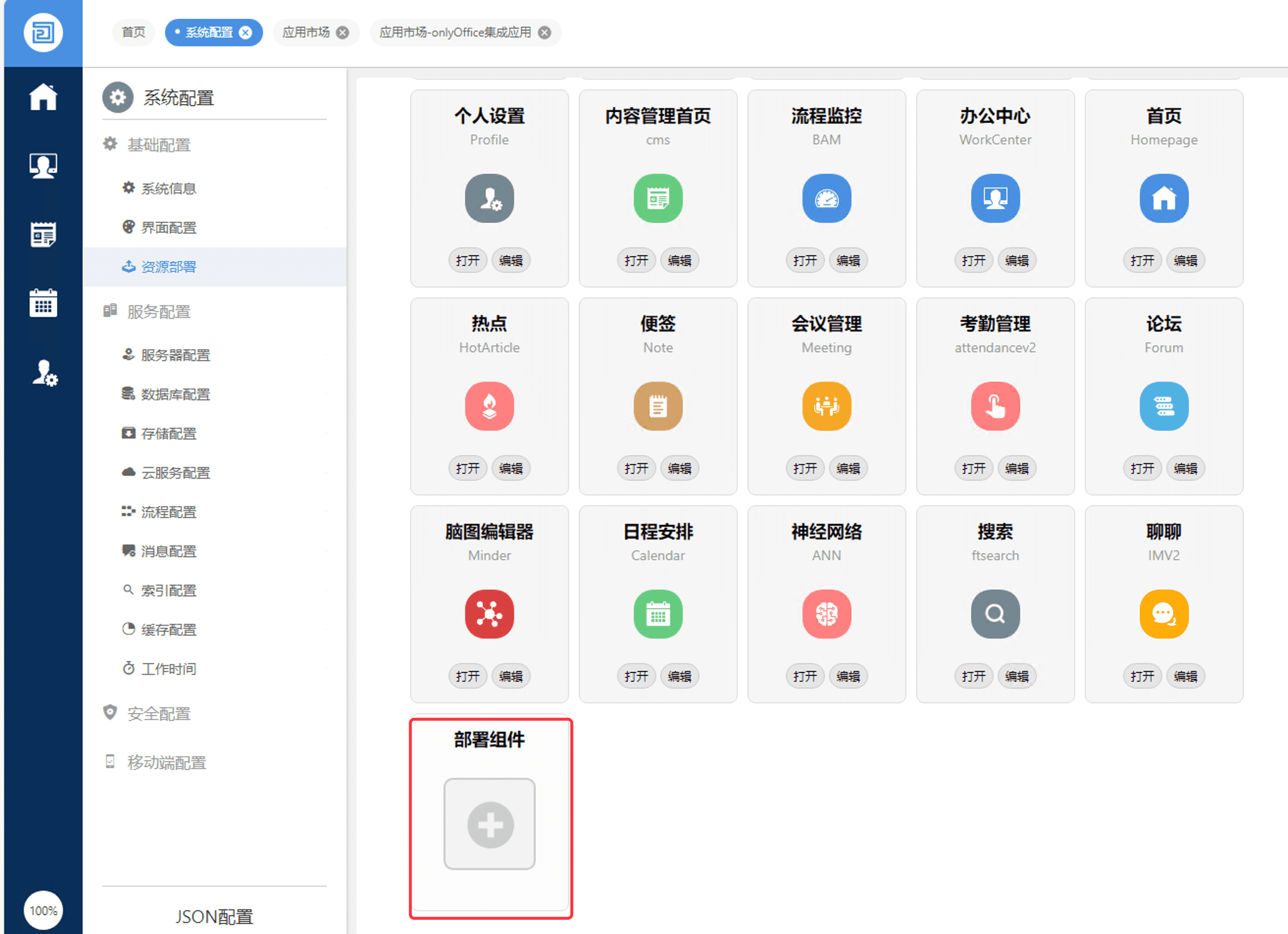Switch to 应用市场-onlyOffice集成应用 tab

point(455,32)
